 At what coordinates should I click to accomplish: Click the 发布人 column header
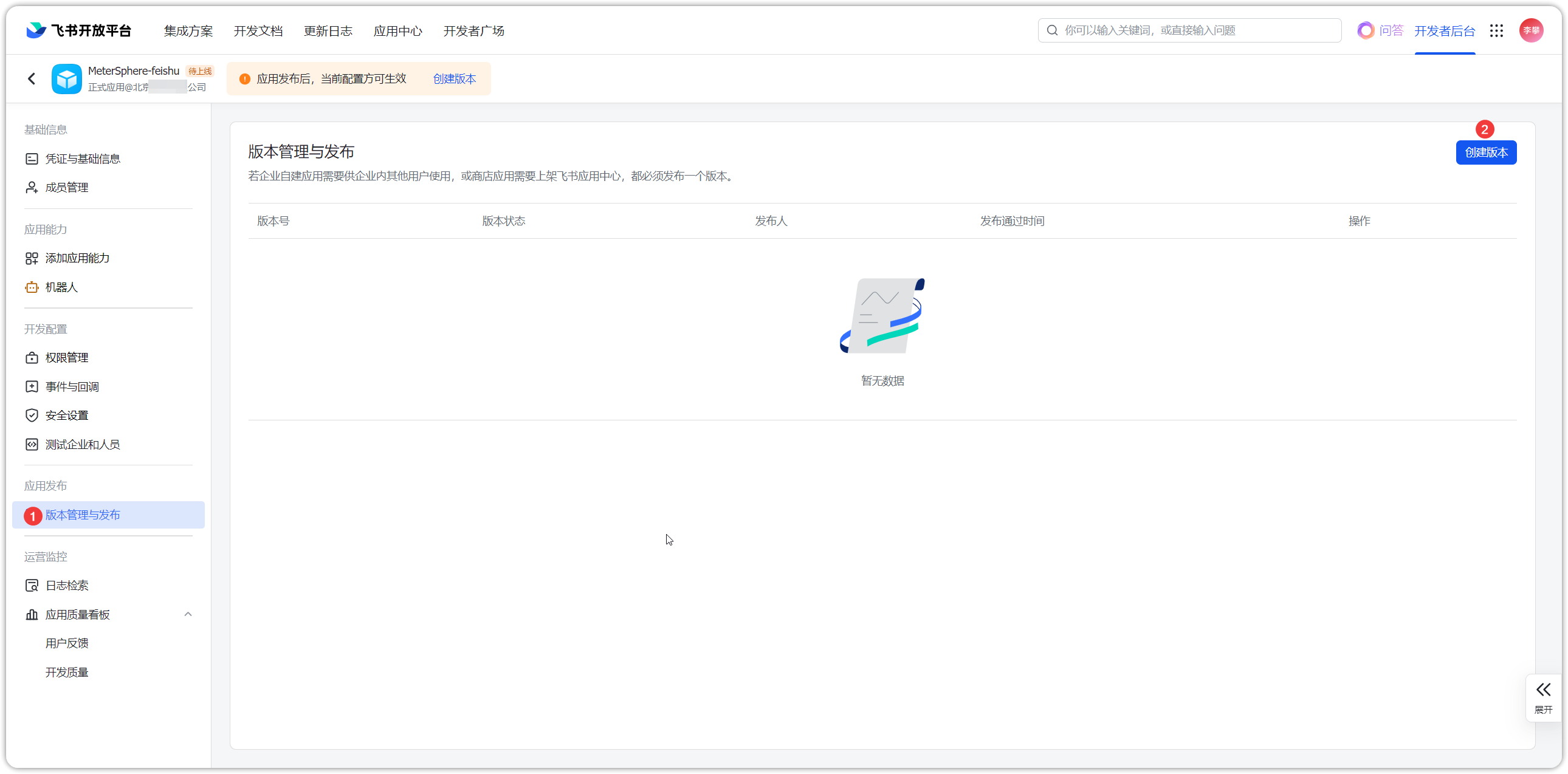coord(771,221)
